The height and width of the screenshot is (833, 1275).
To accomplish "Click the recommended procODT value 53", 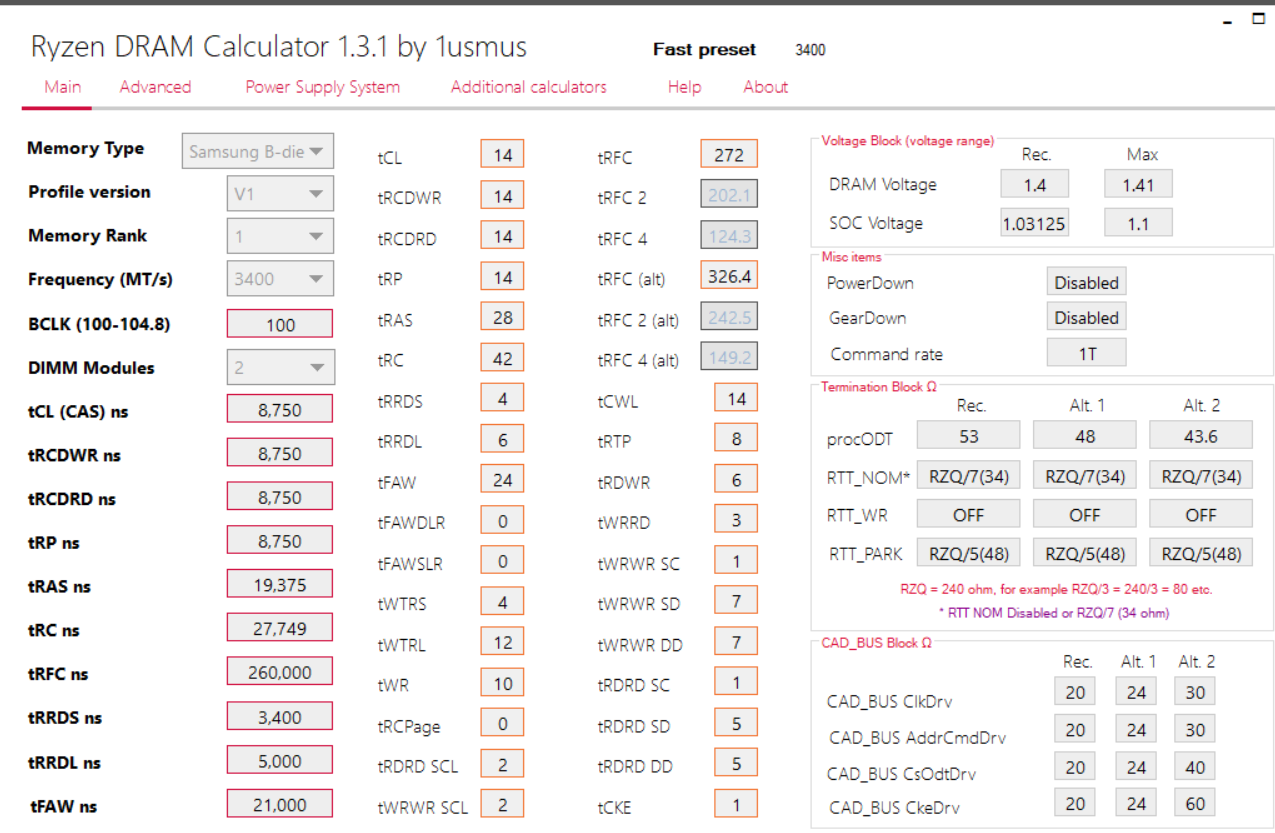I will coord(969,435).
